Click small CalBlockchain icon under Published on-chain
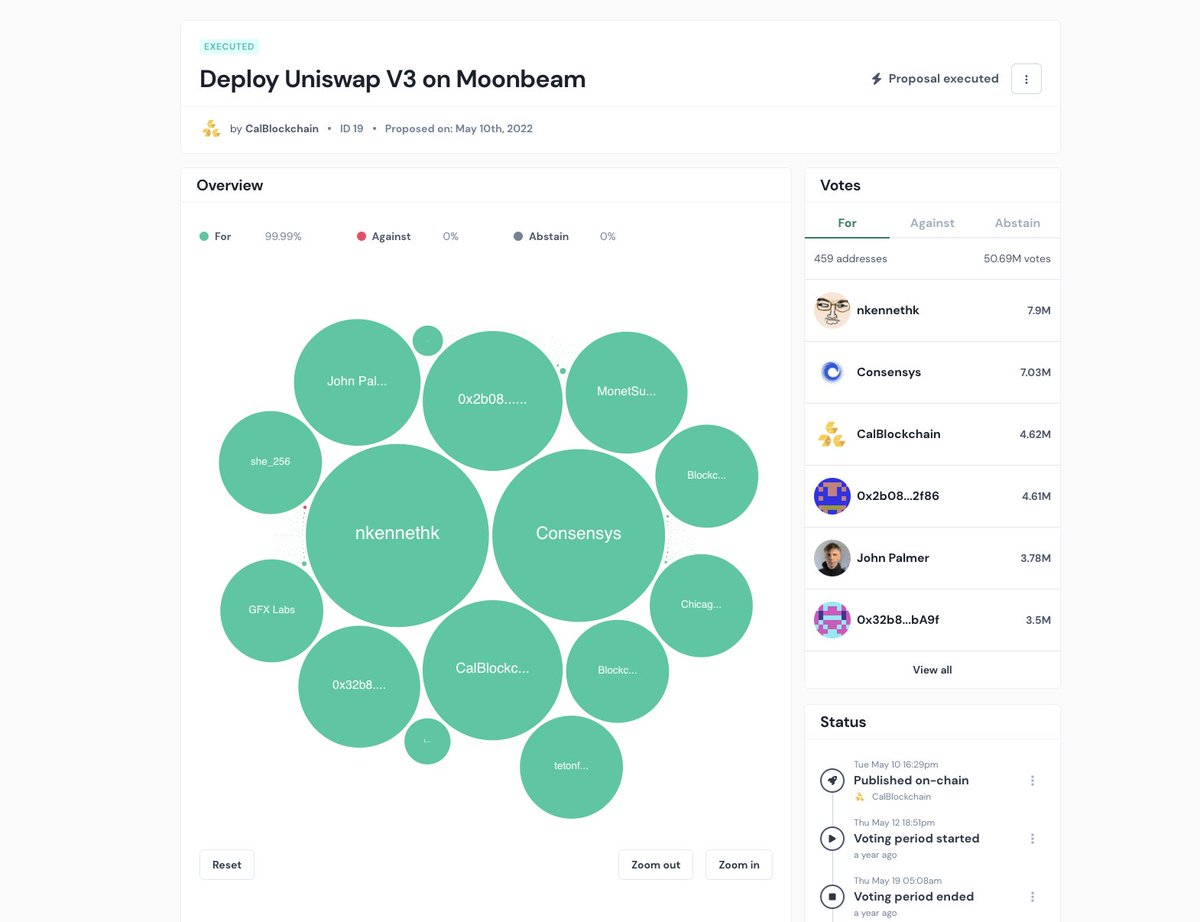 click(x=859, y=797)
